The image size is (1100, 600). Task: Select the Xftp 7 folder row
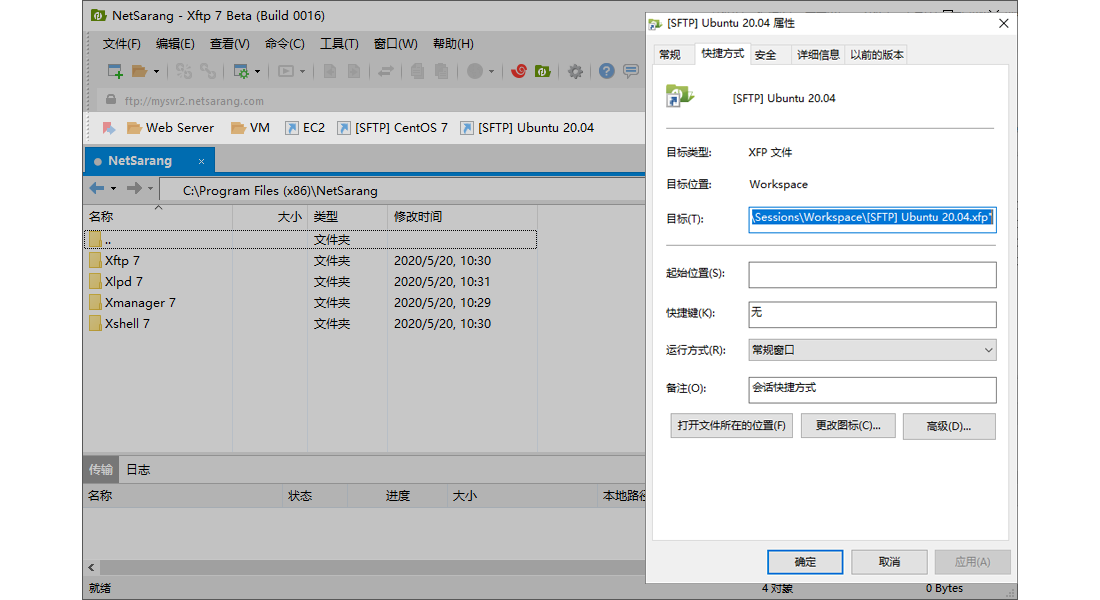pyautogui.click(x=310, y=260)
